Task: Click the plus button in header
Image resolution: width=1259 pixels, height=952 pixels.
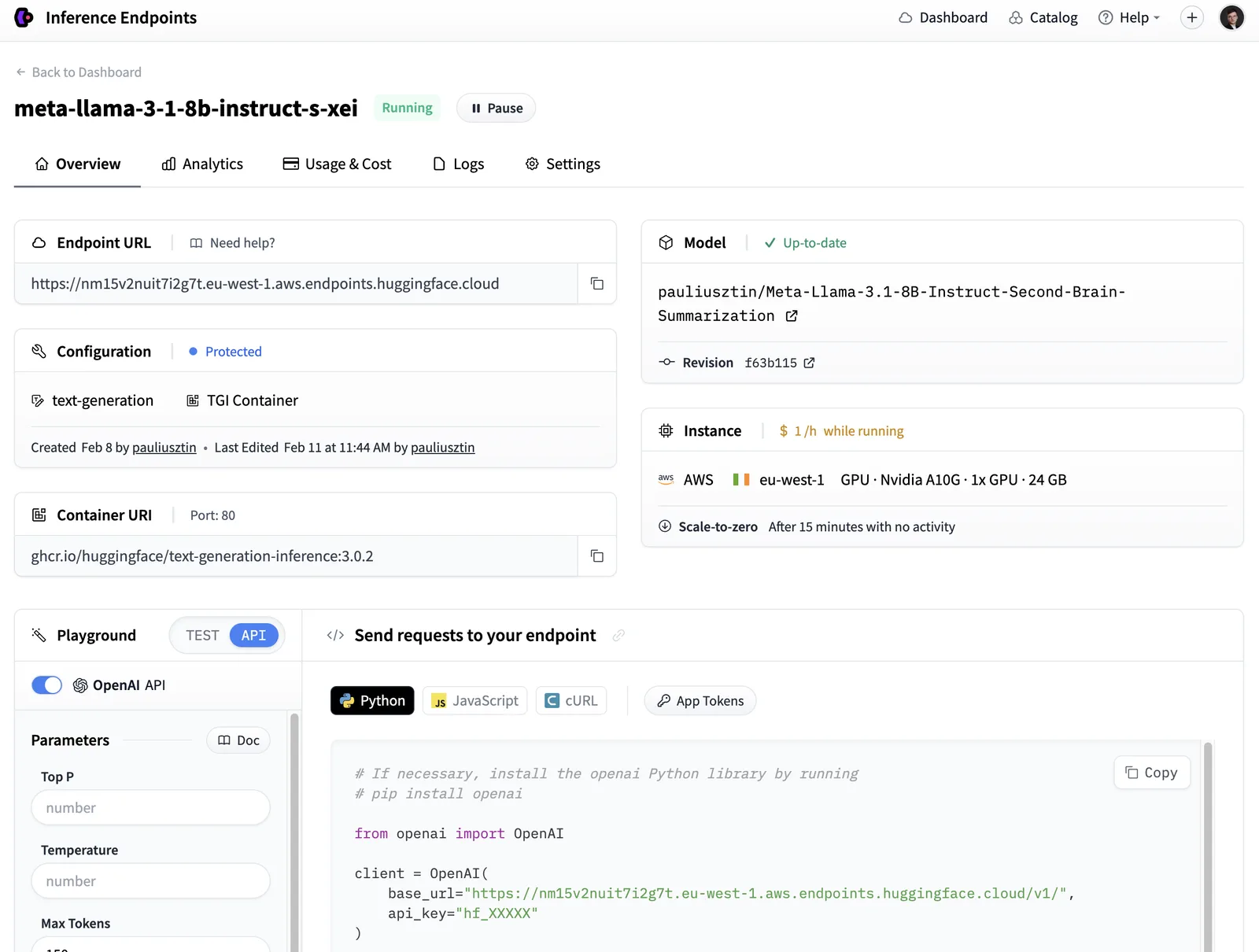Action: 1192,17
